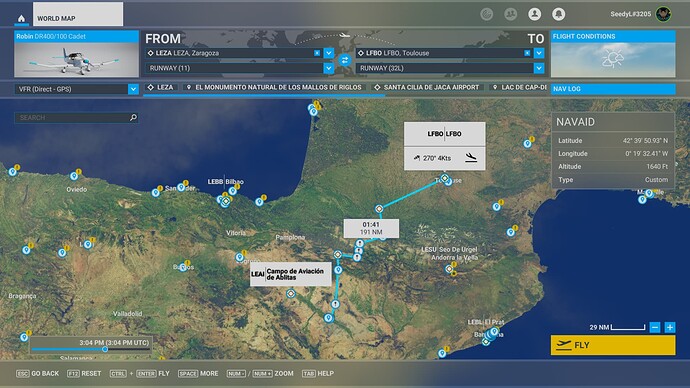690x388 pixels.
Task: Open the user profile icon
Action: coord(534,14)
